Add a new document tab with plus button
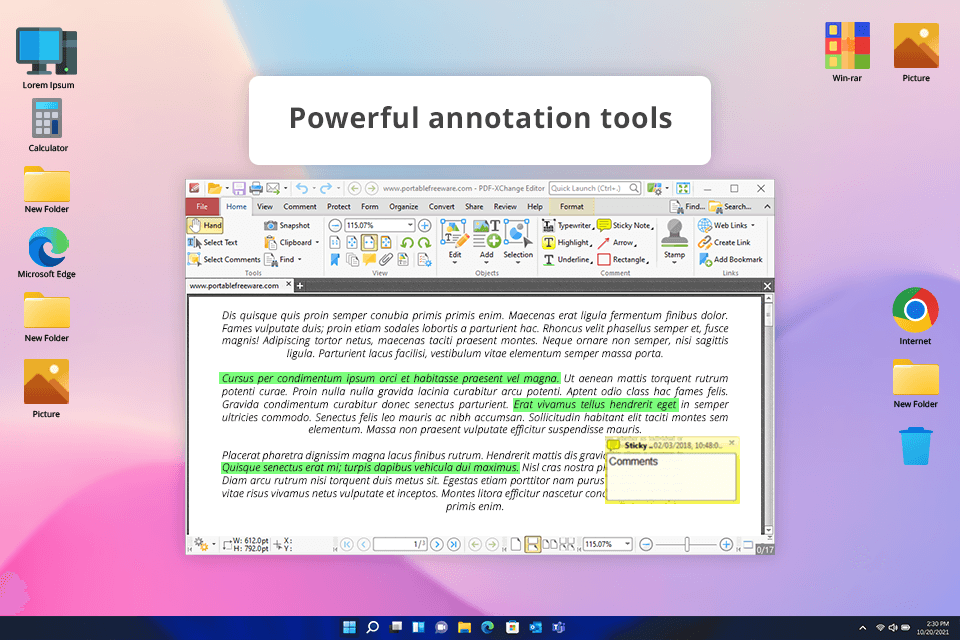The width and height of the screenshot is (960, 640). click(x=300, y=286)
